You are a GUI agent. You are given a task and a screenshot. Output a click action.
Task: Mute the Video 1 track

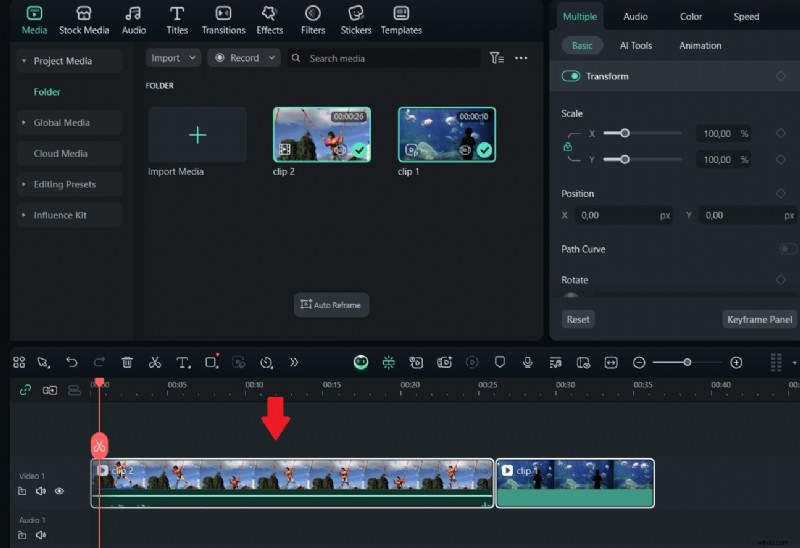coord(41,491)
